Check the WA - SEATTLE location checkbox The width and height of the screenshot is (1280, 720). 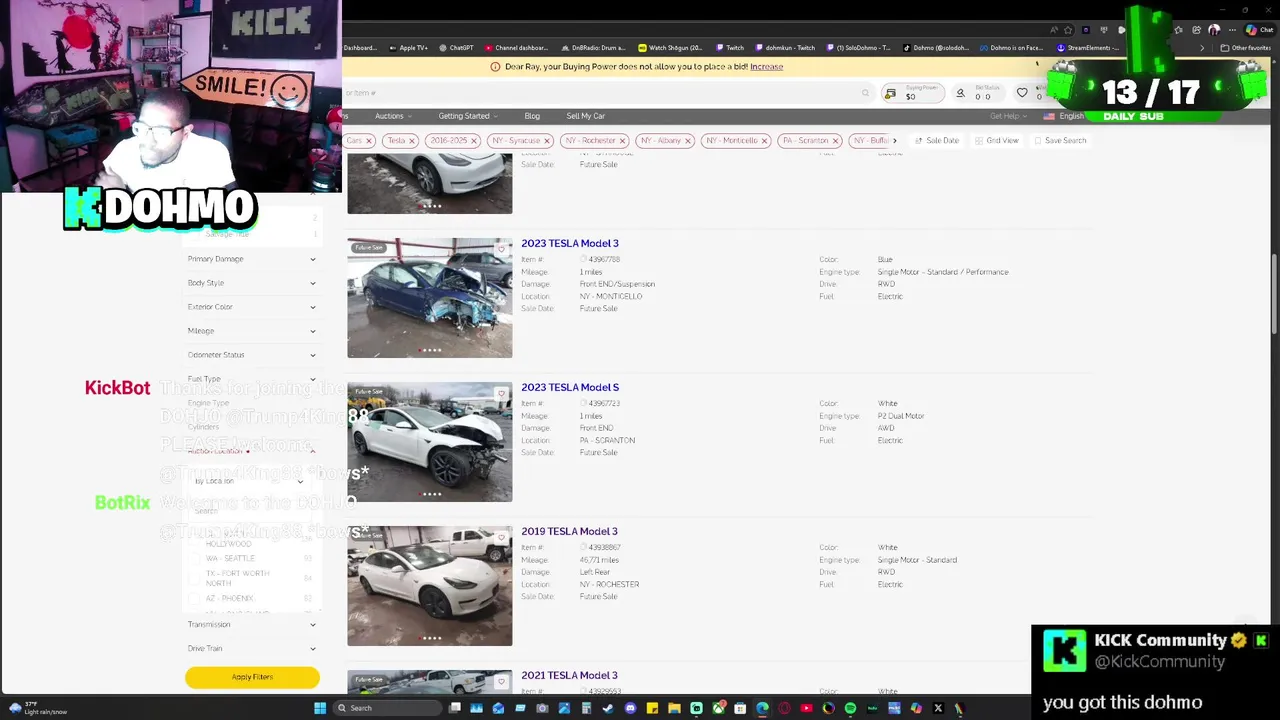coord(196,559)
